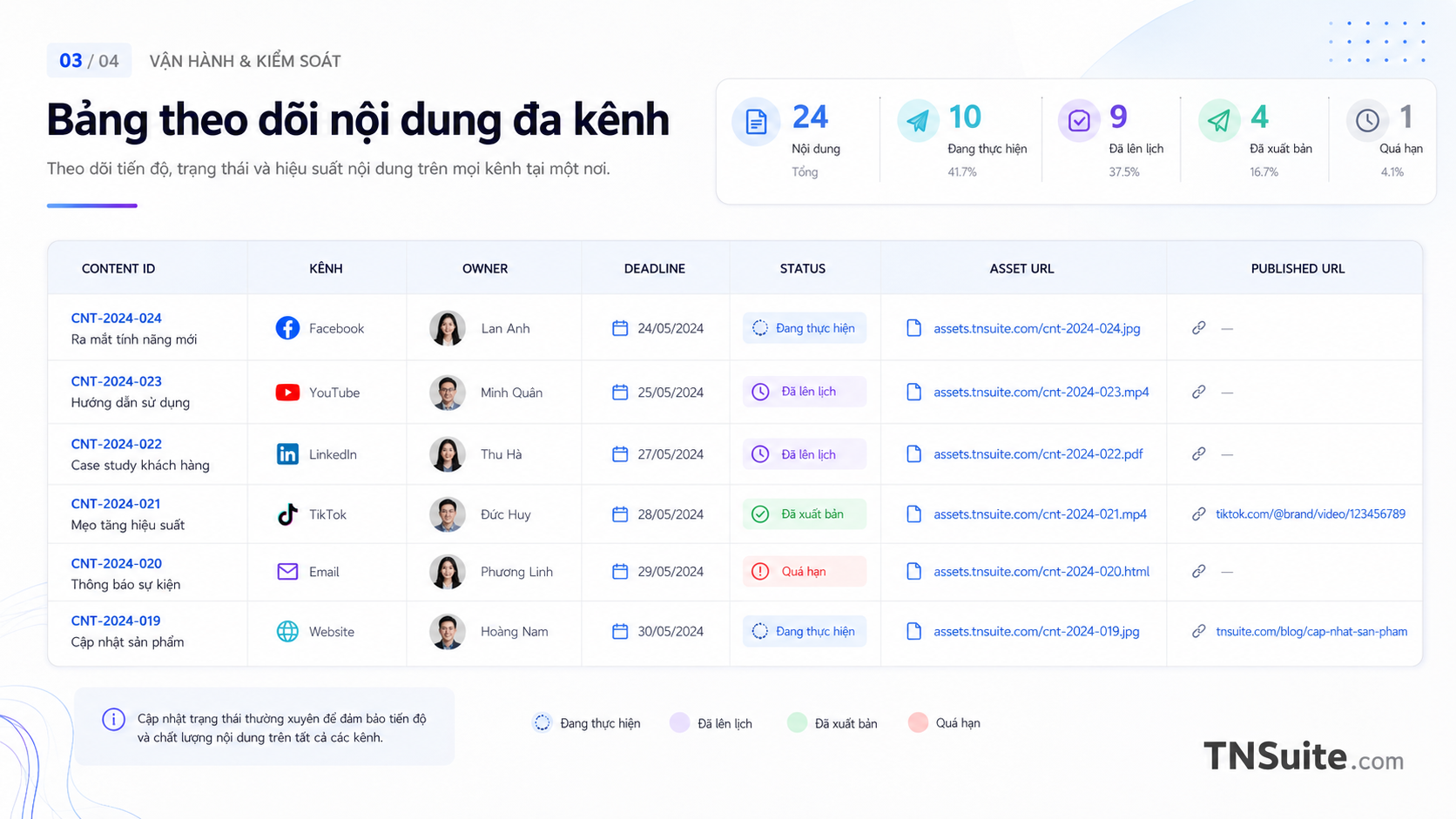
Task: Click the calendar icon next to 29/05/2024
Action: (x=620, y=572)
